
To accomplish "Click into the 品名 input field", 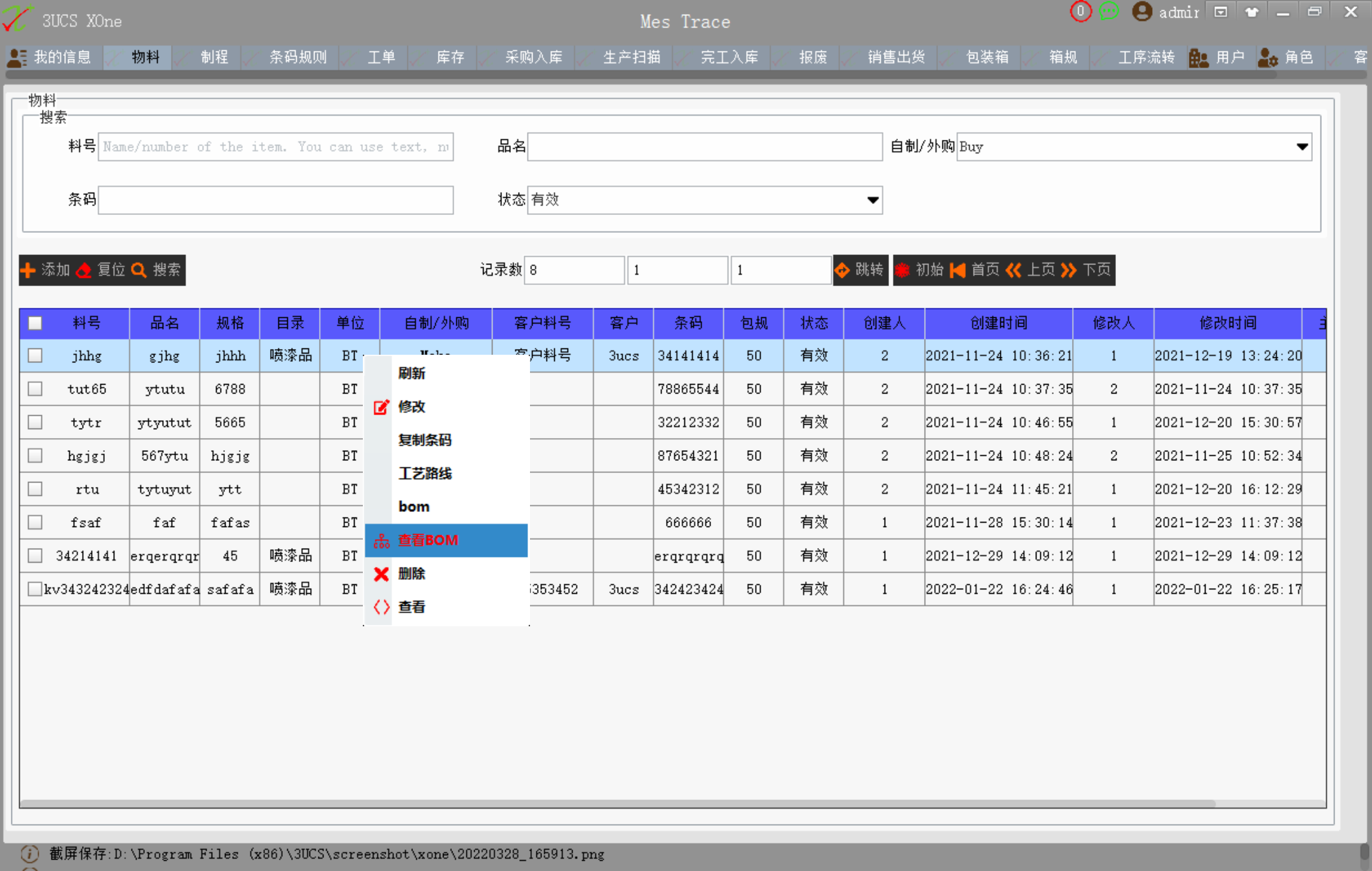I will coord(705,147).
